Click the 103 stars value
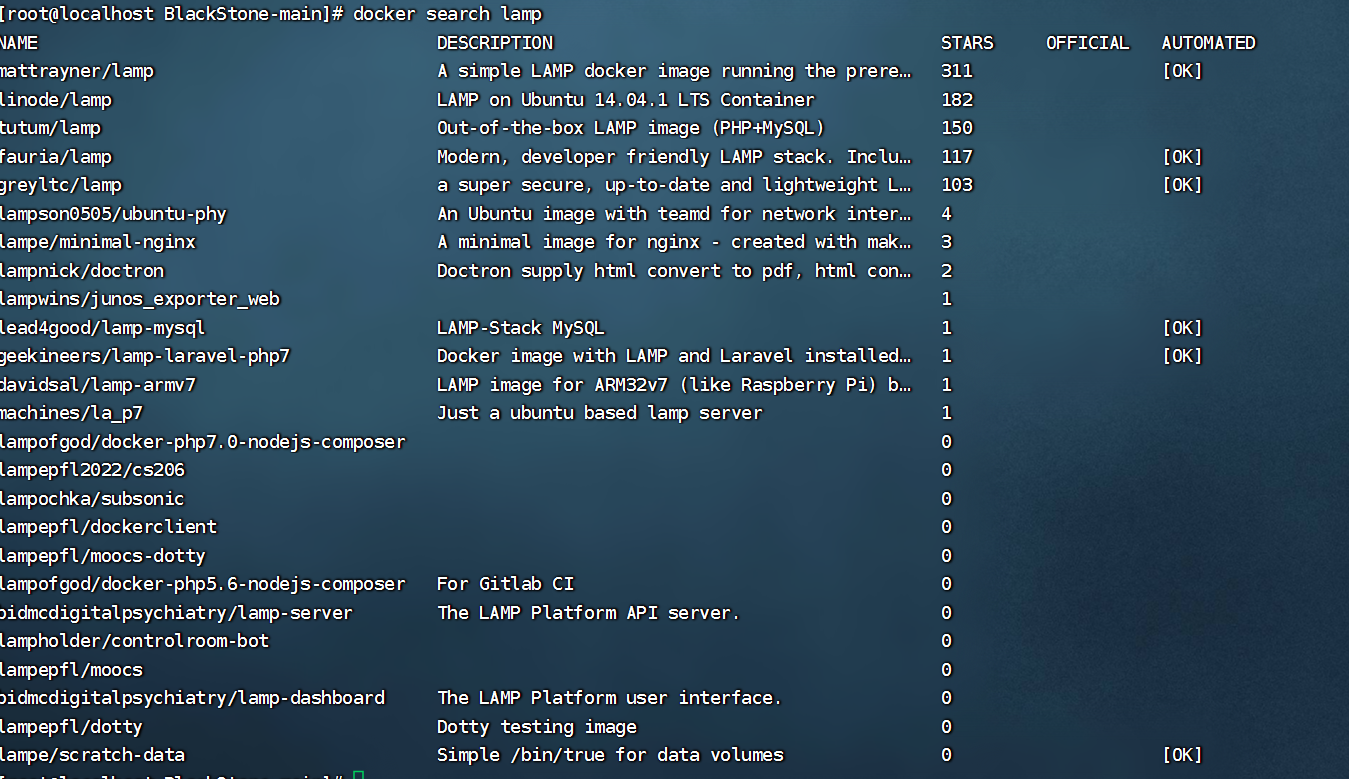This screenshot has height=779, width=1349. [x=957, y=185]
